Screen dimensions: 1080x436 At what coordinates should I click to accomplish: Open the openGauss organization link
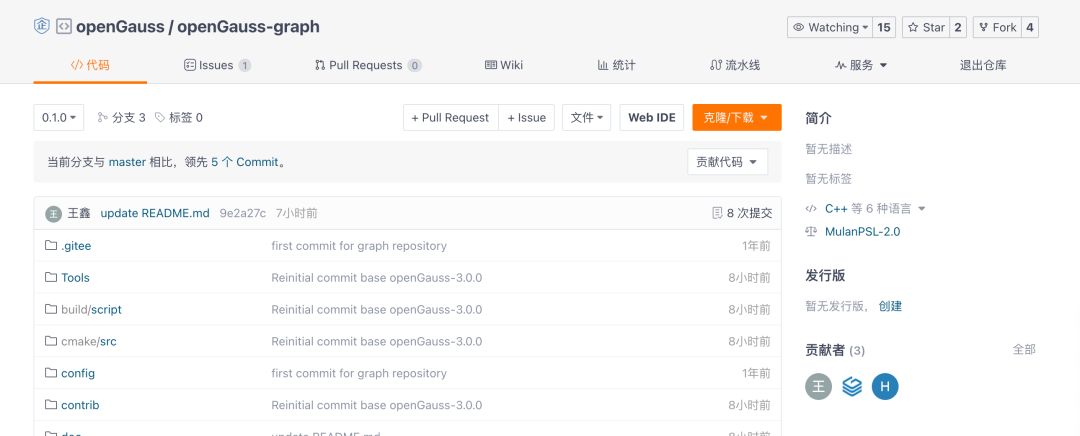point(120,27)
